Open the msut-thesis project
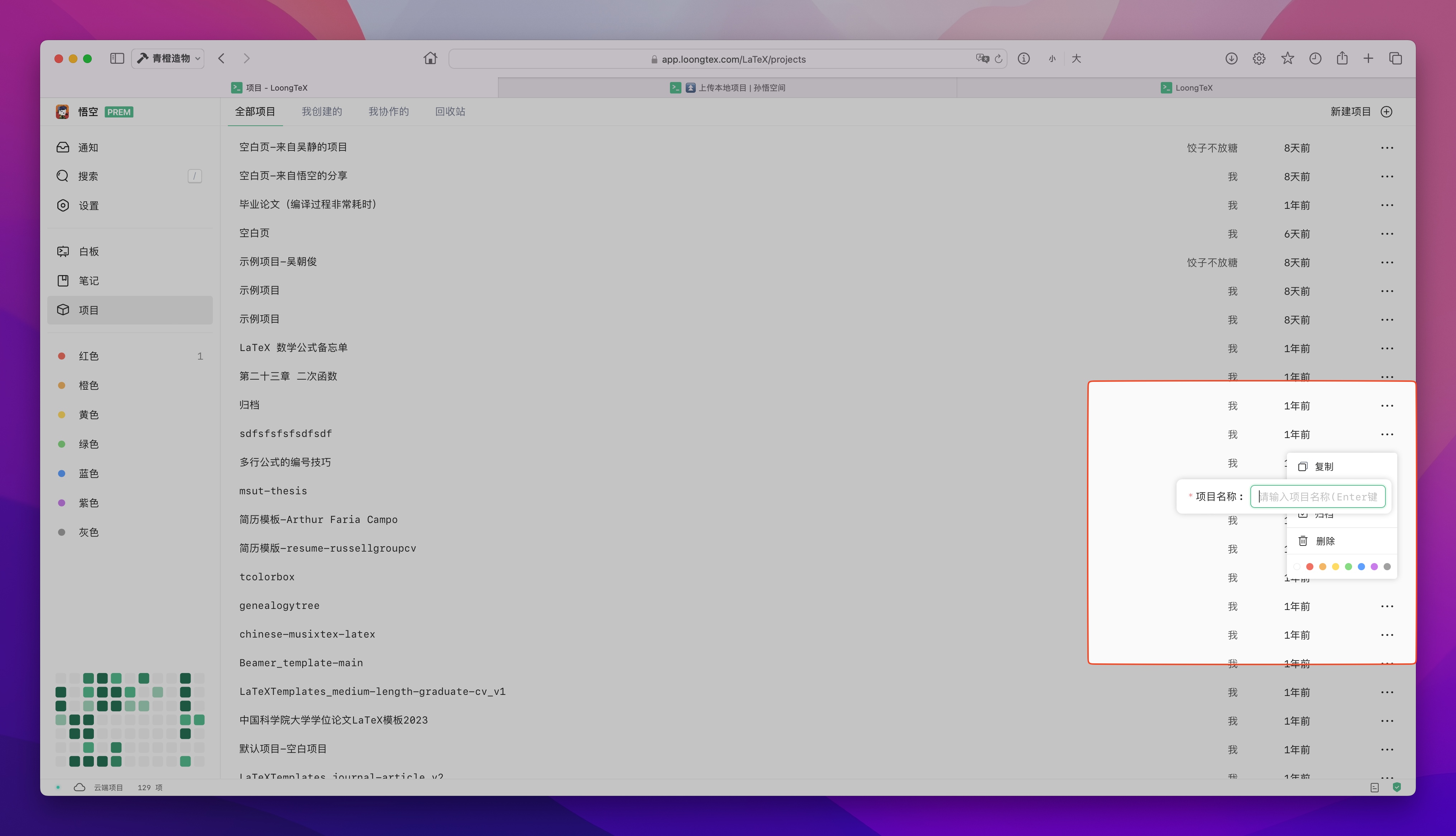This screenshot has height=836, width=1456. coord(273,491)
